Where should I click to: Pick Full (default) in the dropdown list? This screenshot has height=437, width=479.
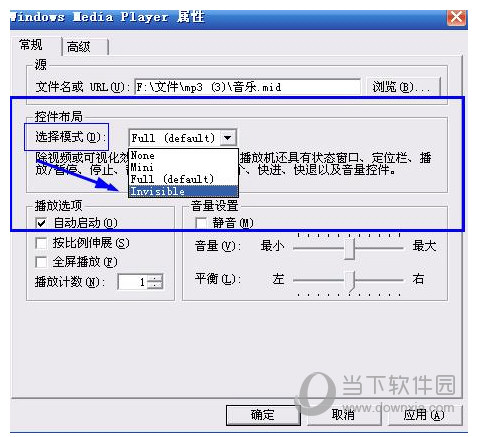[183, 179]
